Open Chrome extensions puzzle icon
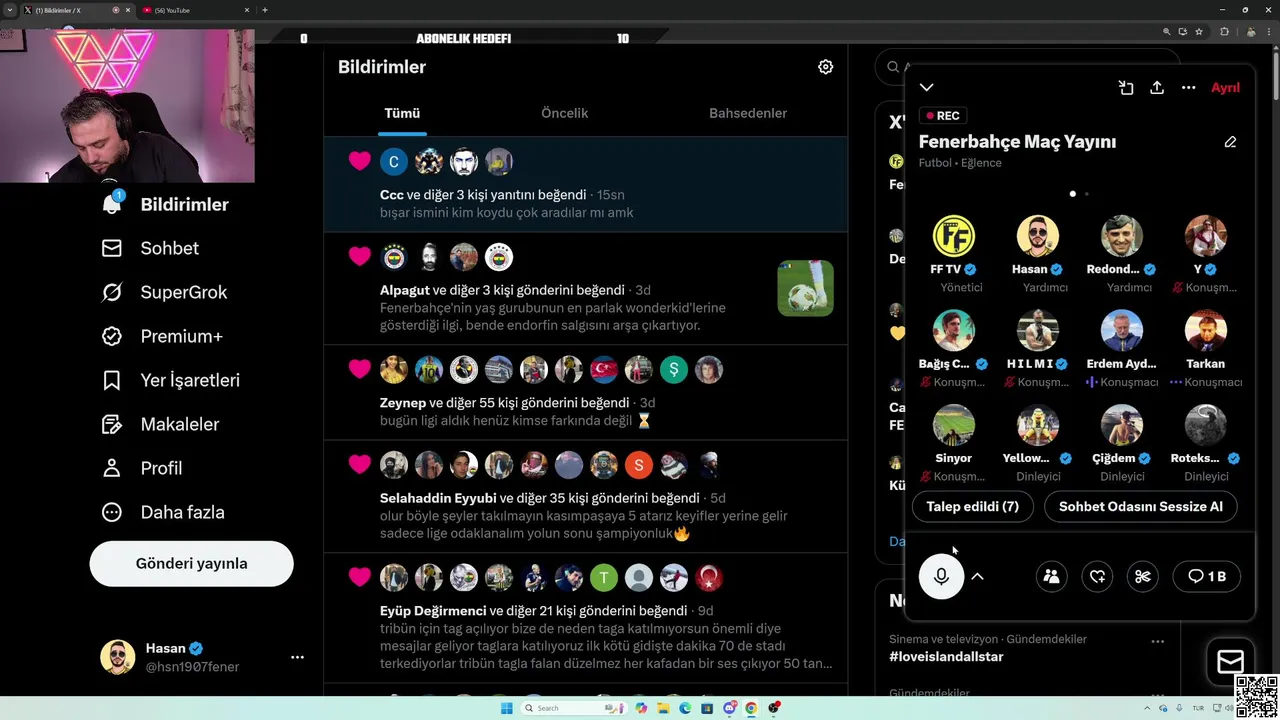1280x720 pixels. (x=1224, y=32)
